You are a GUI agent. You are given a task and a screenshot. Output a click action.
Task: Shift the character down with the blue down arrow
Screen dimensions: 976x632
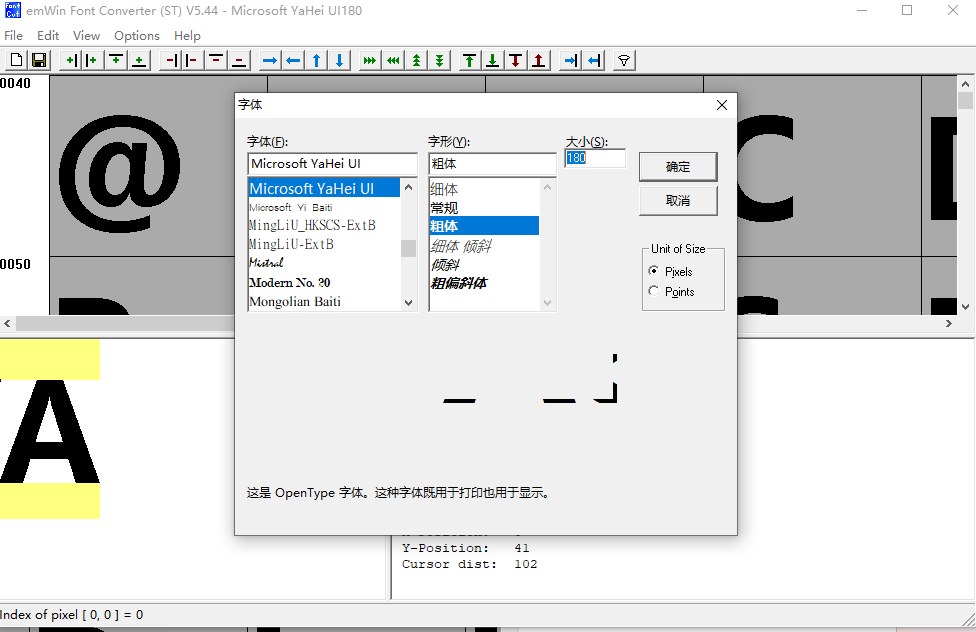[x=339, y=60]
